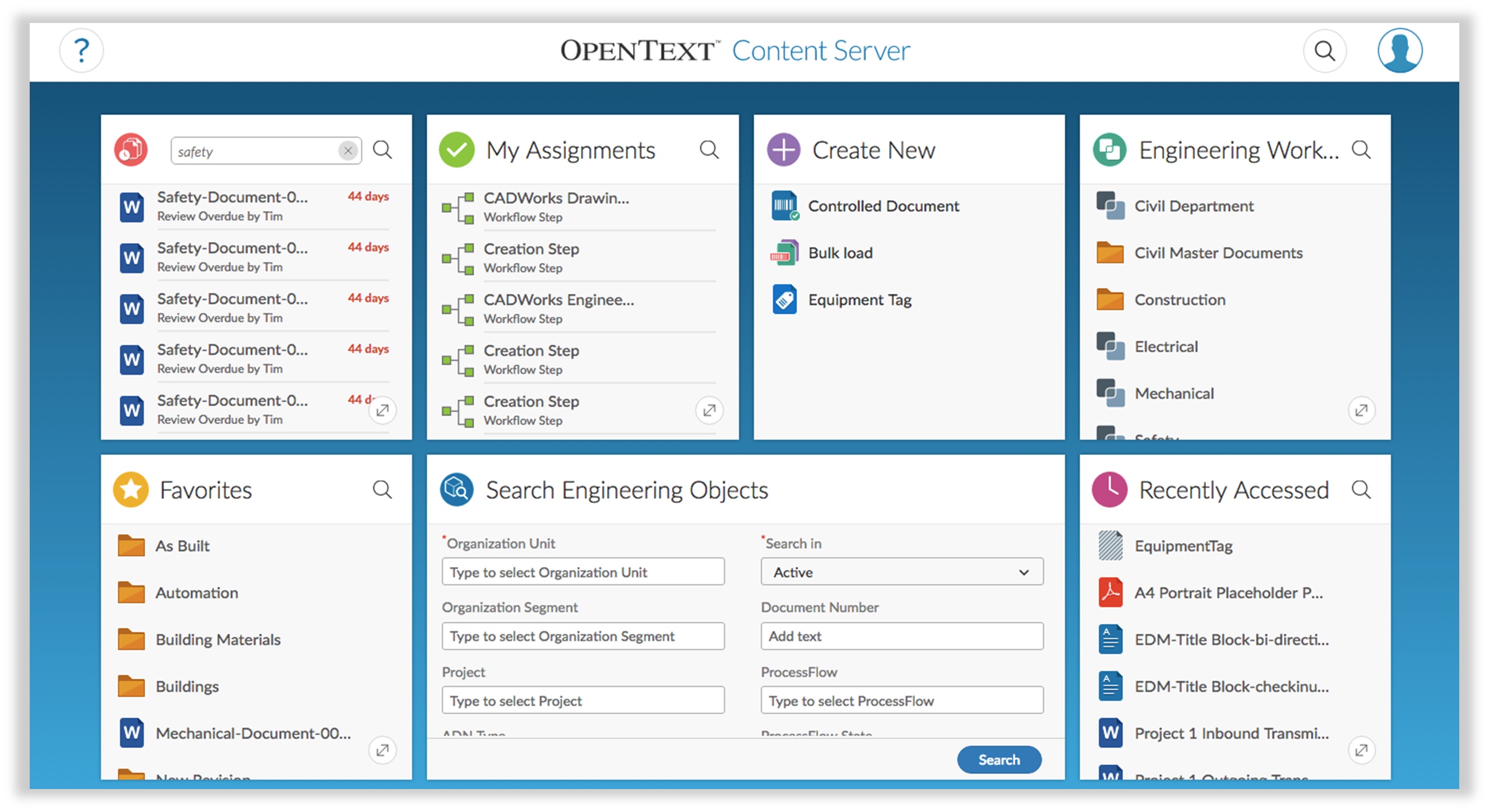This screenshot has width=1489, height=812.
Task: Click the blue Search button
Action: [x=999, y=759]
